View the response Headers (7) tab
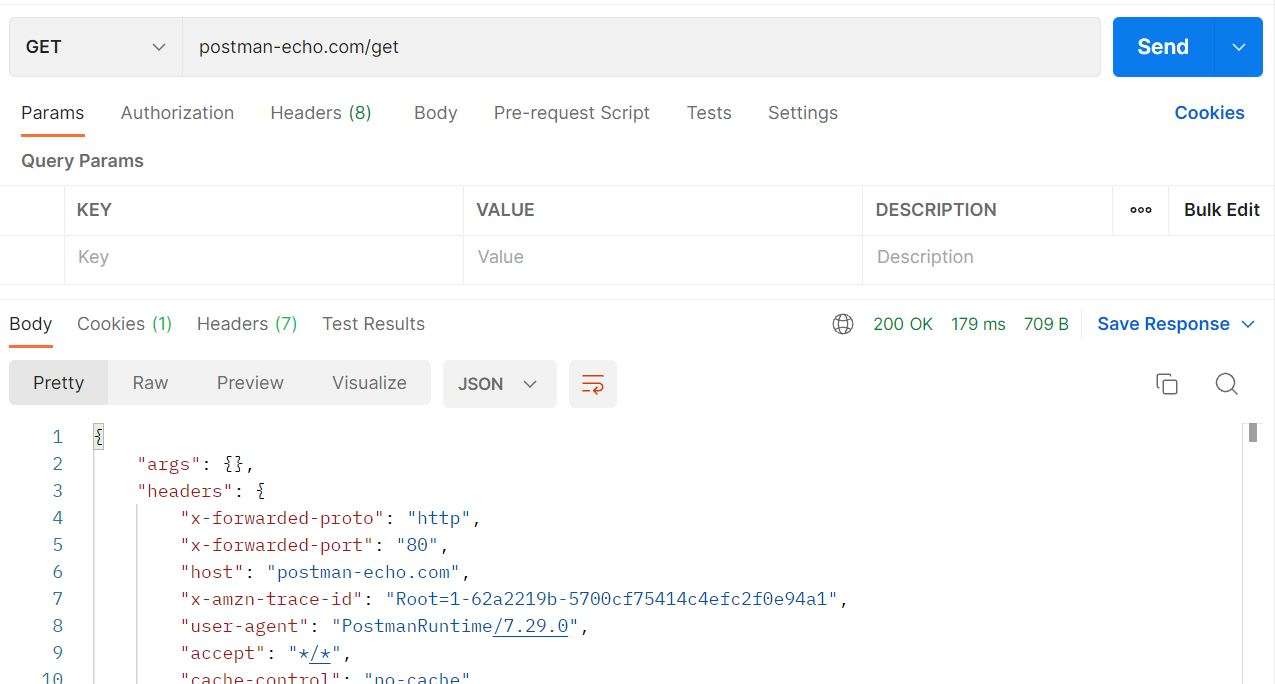 [246, 323]
